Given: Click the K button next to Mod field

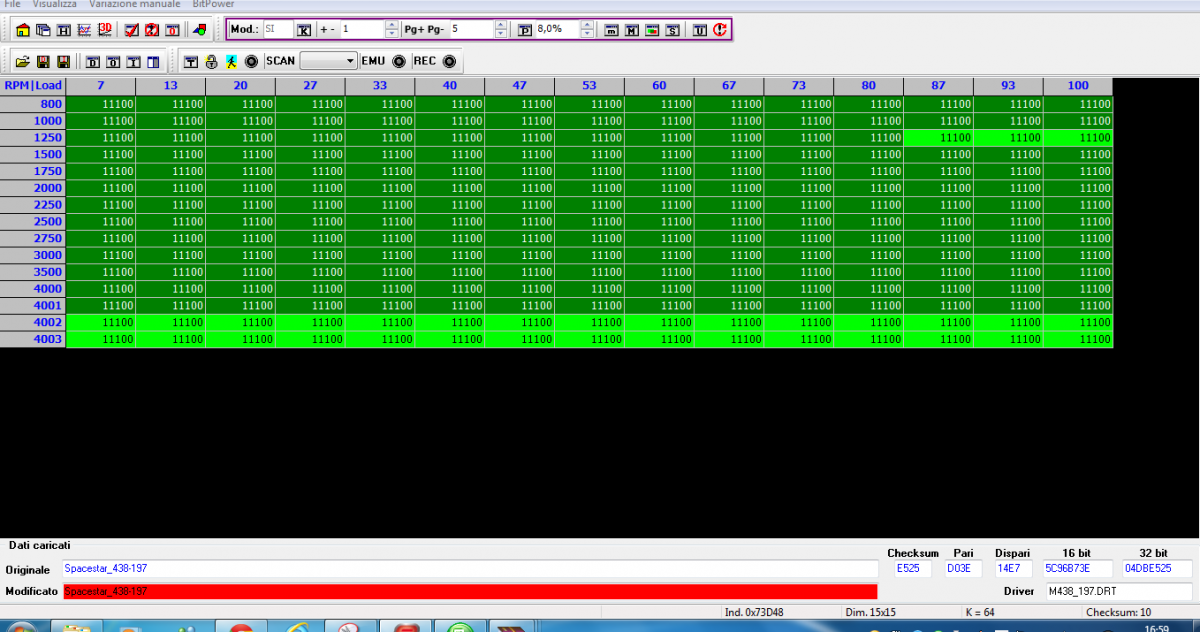Looking at the screenshot, I should [x=304, y=30].
